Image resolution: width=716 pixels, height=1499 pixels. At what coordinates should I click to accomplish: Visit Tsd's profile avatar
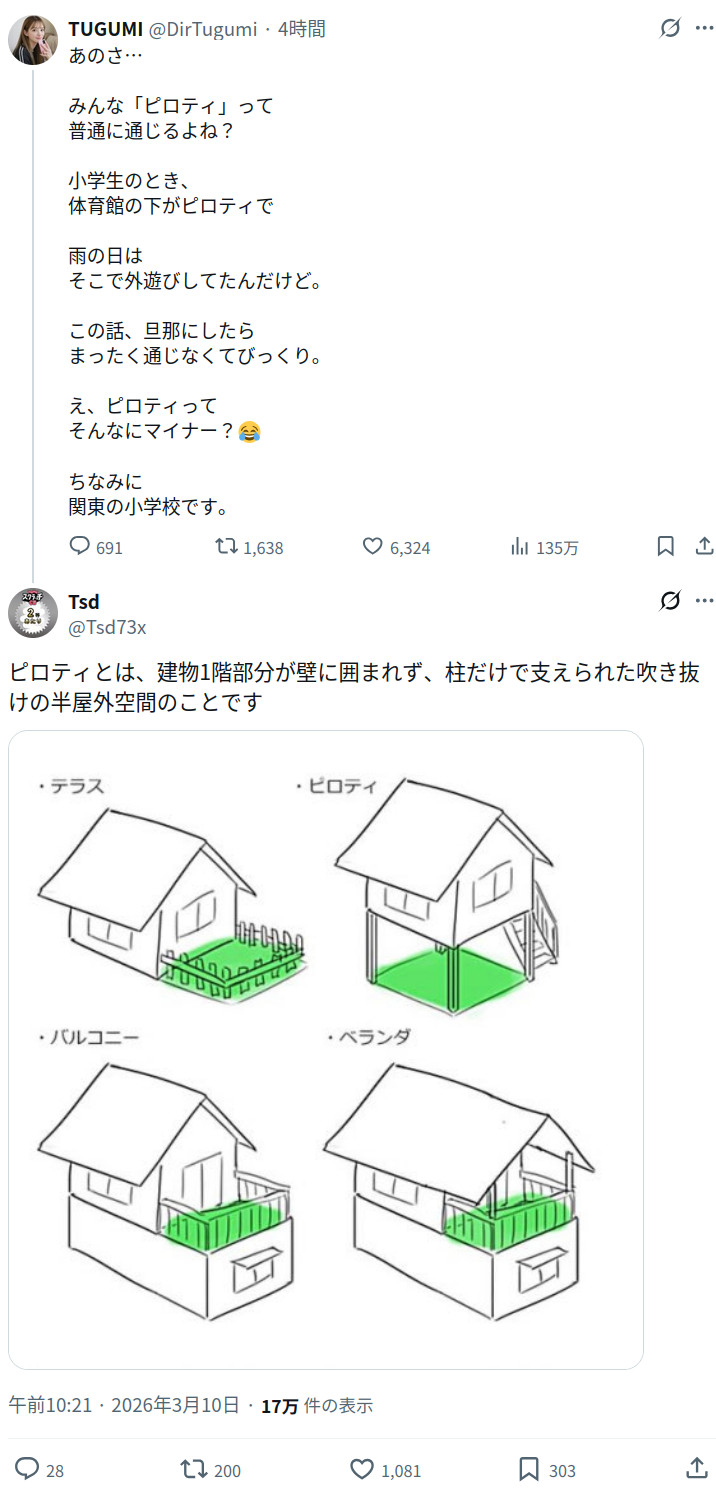[x=33, y=613]
